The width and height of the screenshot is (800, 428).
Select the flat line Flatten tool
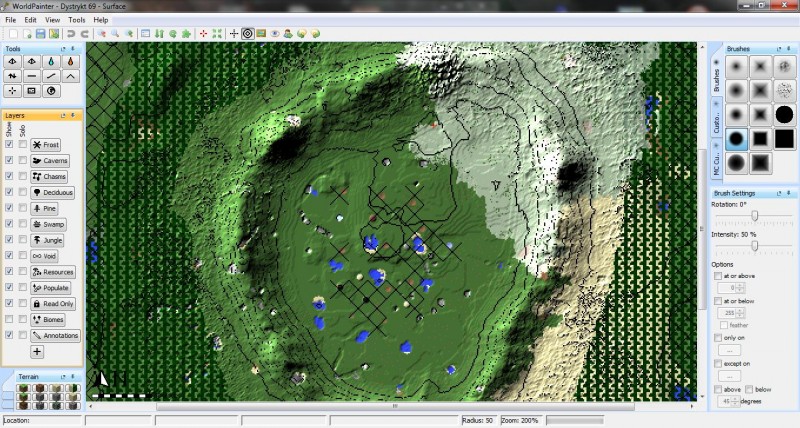(x=32, y=77)
